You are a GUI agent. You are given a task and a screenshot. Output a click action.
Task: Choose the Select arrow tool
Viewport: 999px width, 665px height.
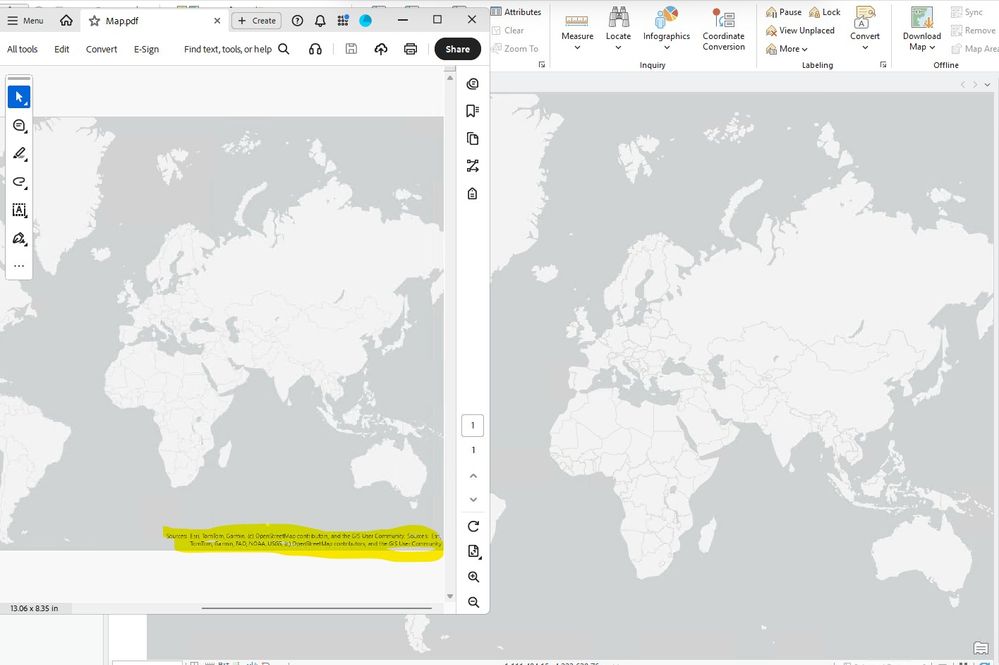click(19, 97)
